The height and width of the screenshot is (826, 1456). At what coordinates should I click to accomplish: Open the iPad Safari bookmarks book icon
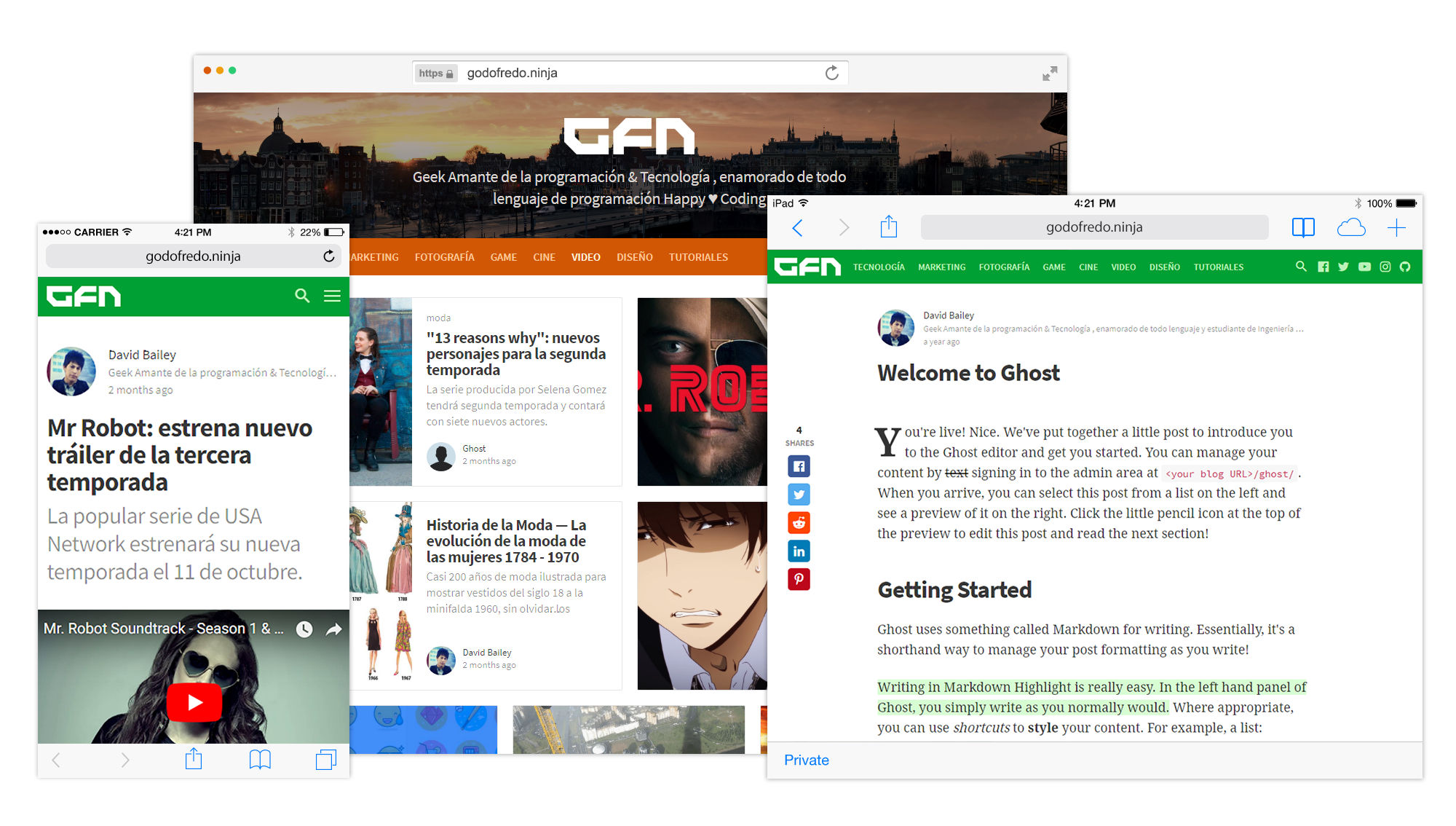(x=1302, y=228)
